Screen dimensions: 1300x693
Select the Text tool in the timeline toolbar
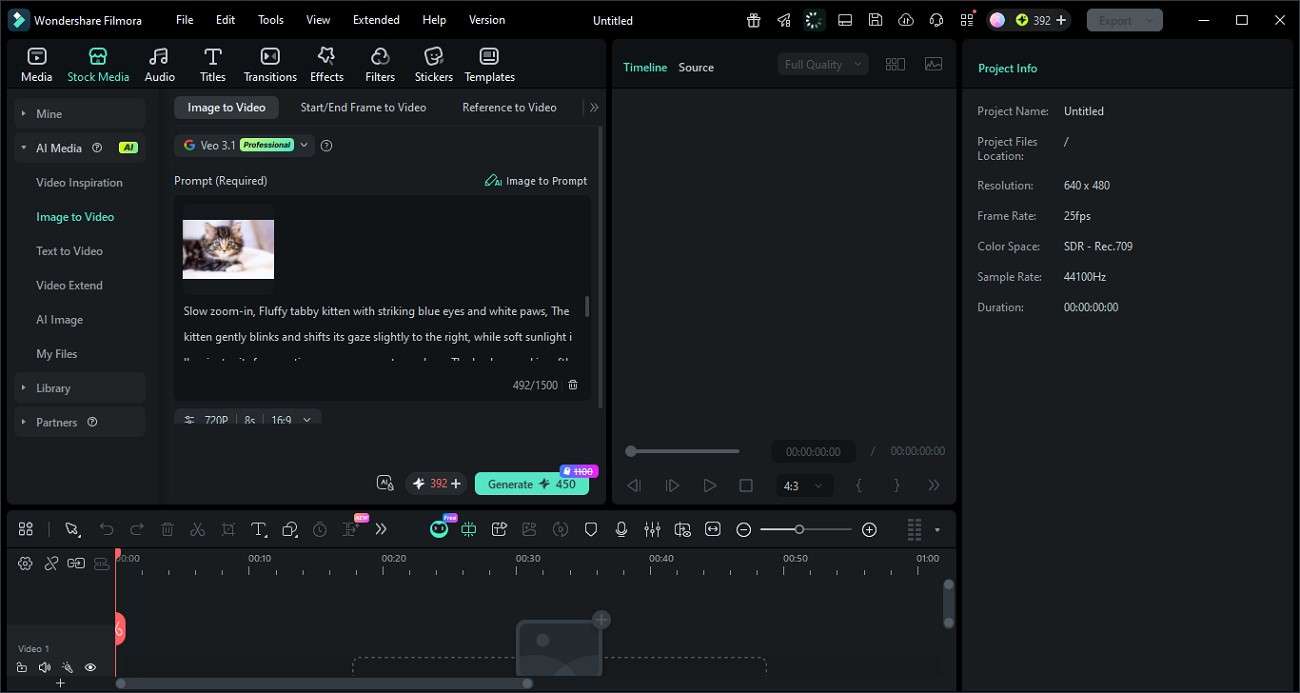[259, 529]
